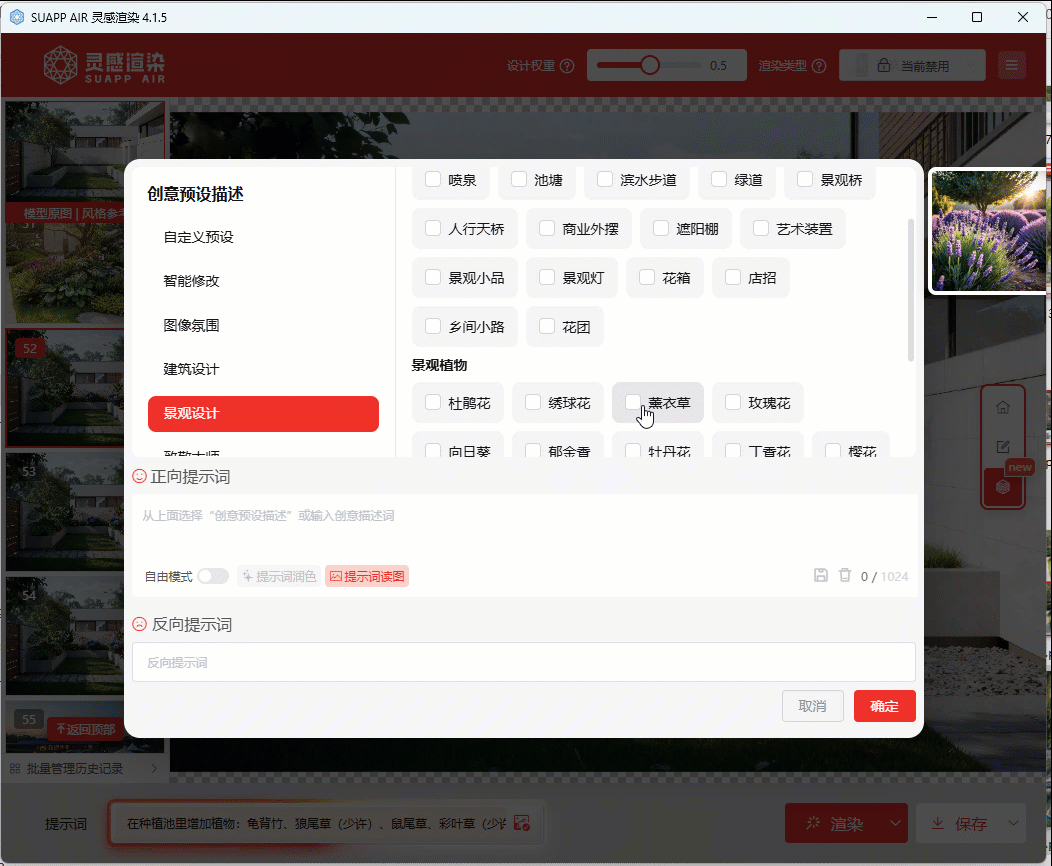Toggle the 自由模式 switch
Image resolution: width=1052 pixels, height=866 pixels.
pyautogui.click(x=212, y=576)
